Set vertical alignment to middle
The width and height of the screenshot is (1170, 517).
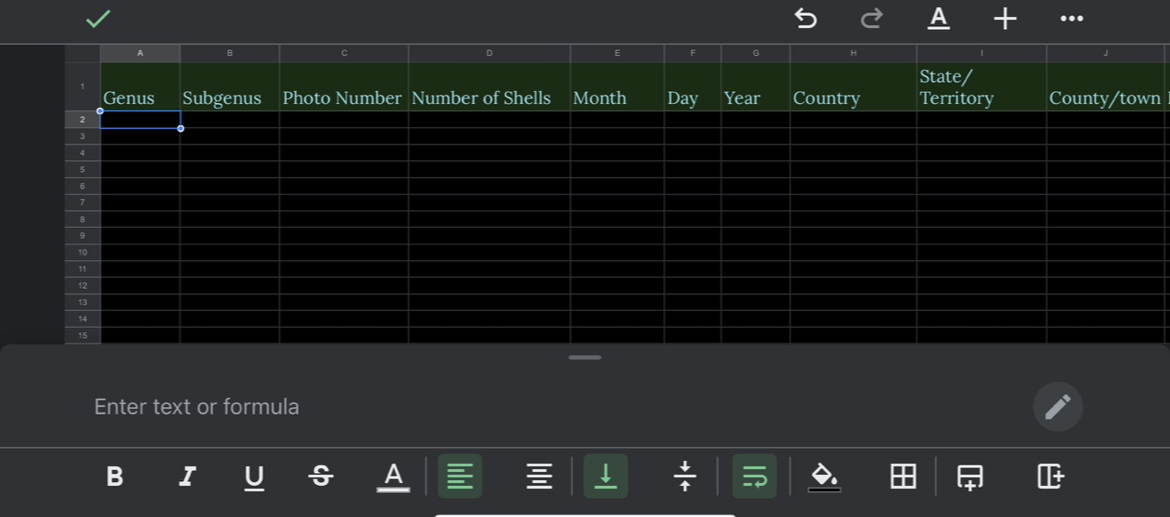click(684, 477)
